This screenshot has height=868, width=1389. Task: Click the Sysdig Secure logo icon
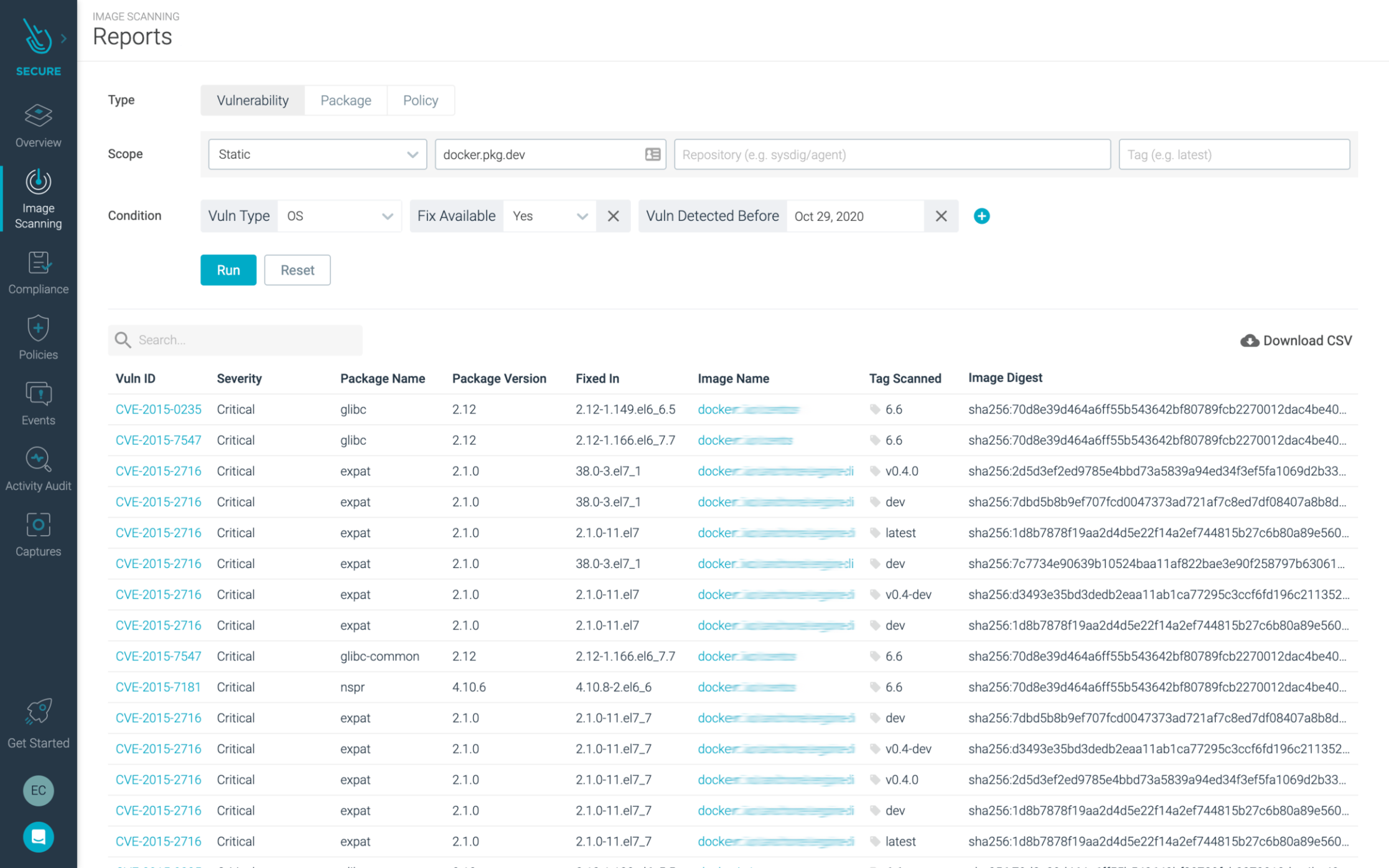click(x=37, y=37)
